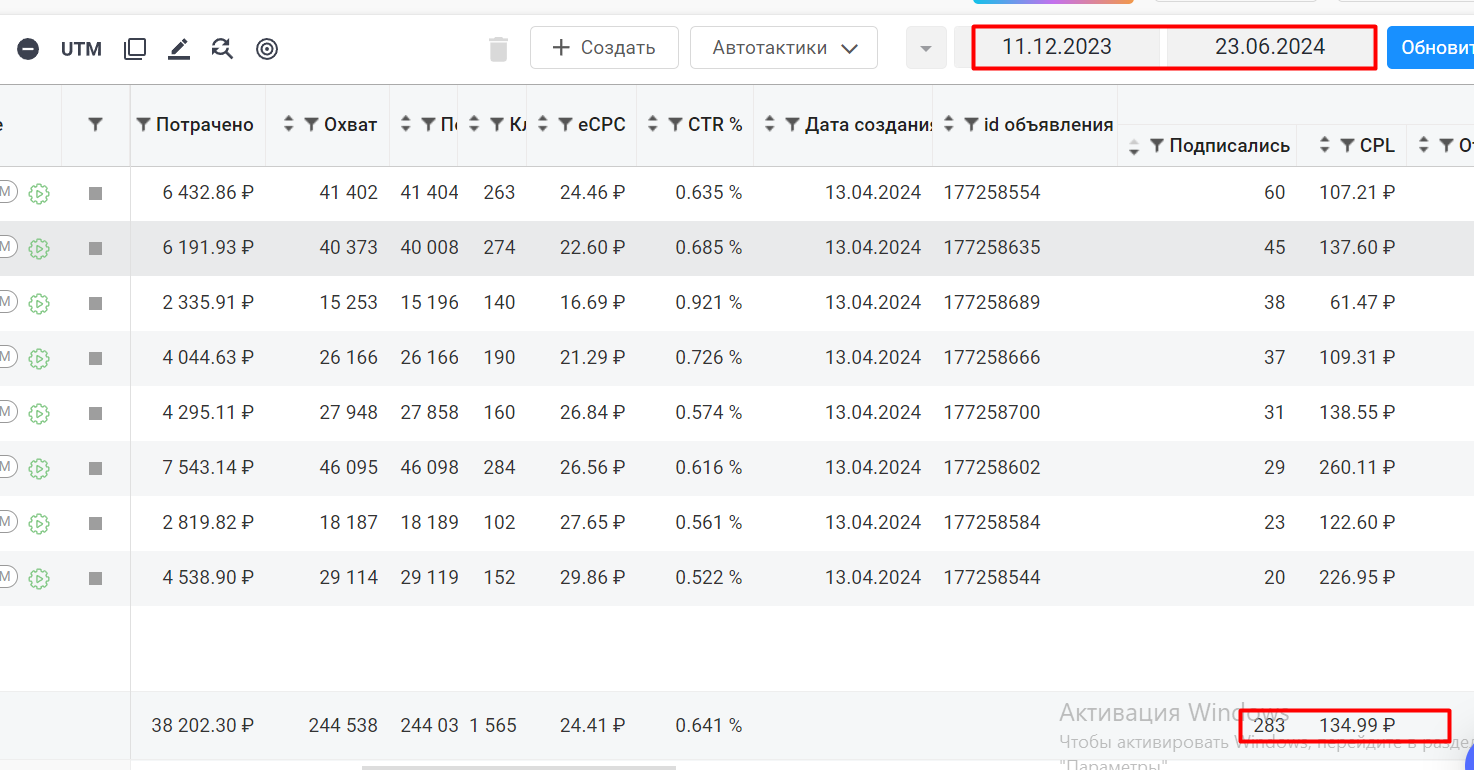Click green gear icon in row 2 335.91 ₽

[39, 304]
